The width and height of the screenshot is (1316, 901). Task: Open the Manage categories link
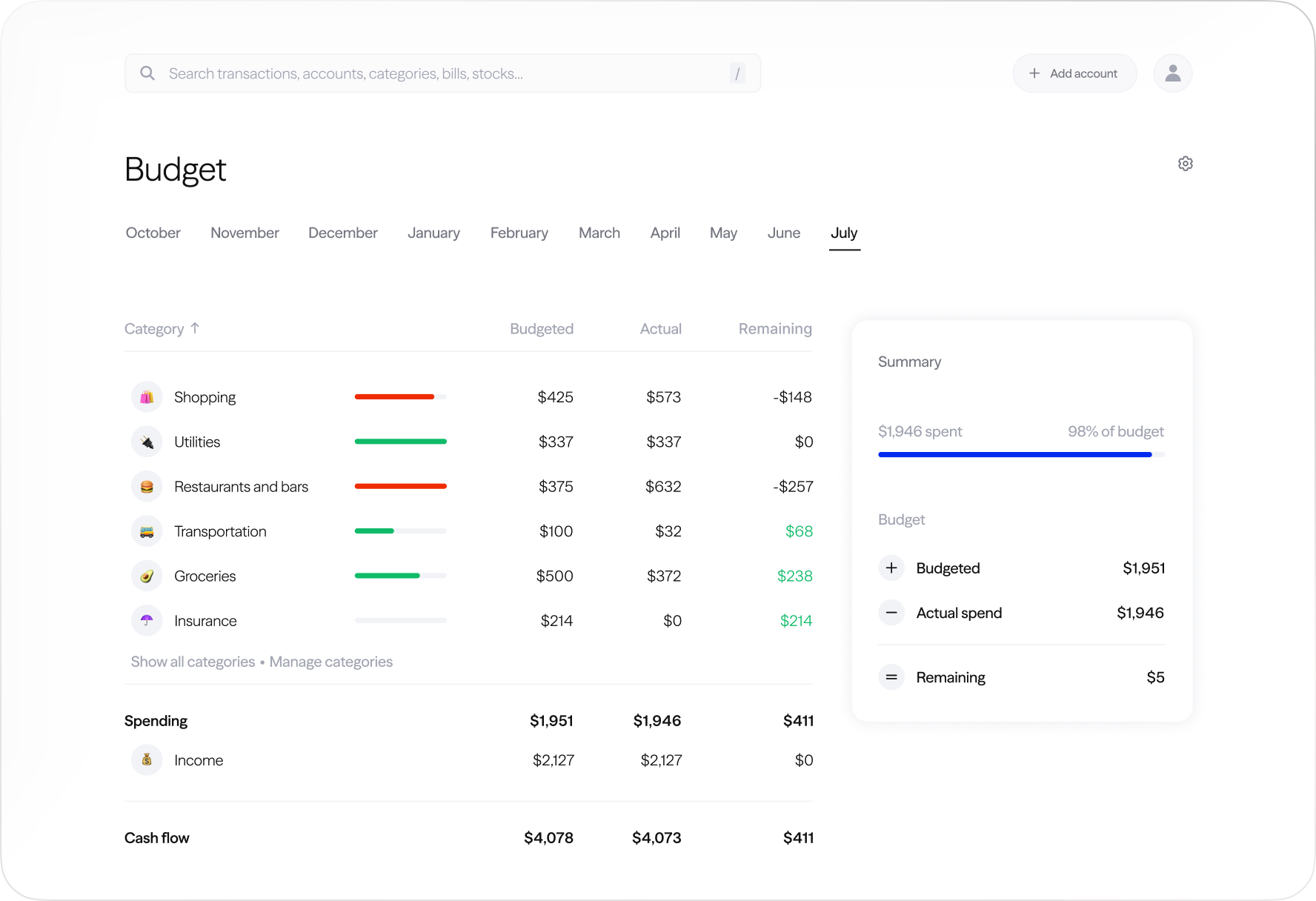click(330, 662)
